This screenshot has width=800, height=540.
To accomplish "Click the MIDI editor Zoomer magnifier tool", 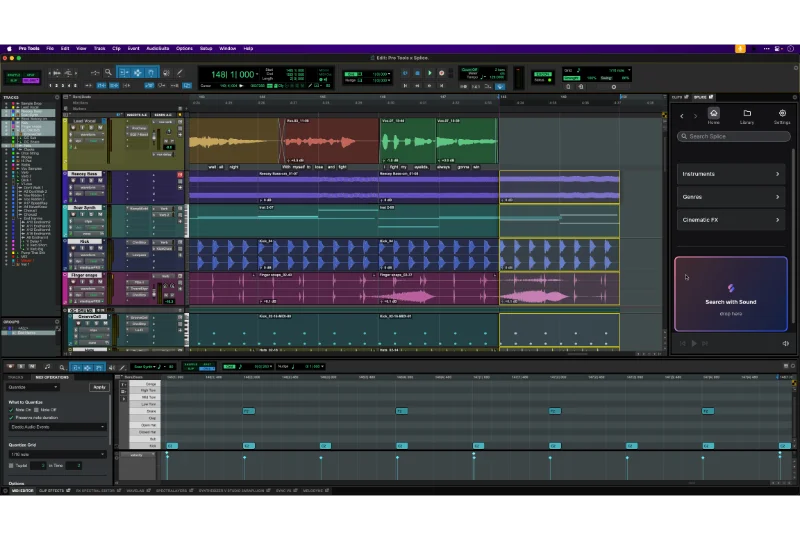I will (x=62, y=367).
